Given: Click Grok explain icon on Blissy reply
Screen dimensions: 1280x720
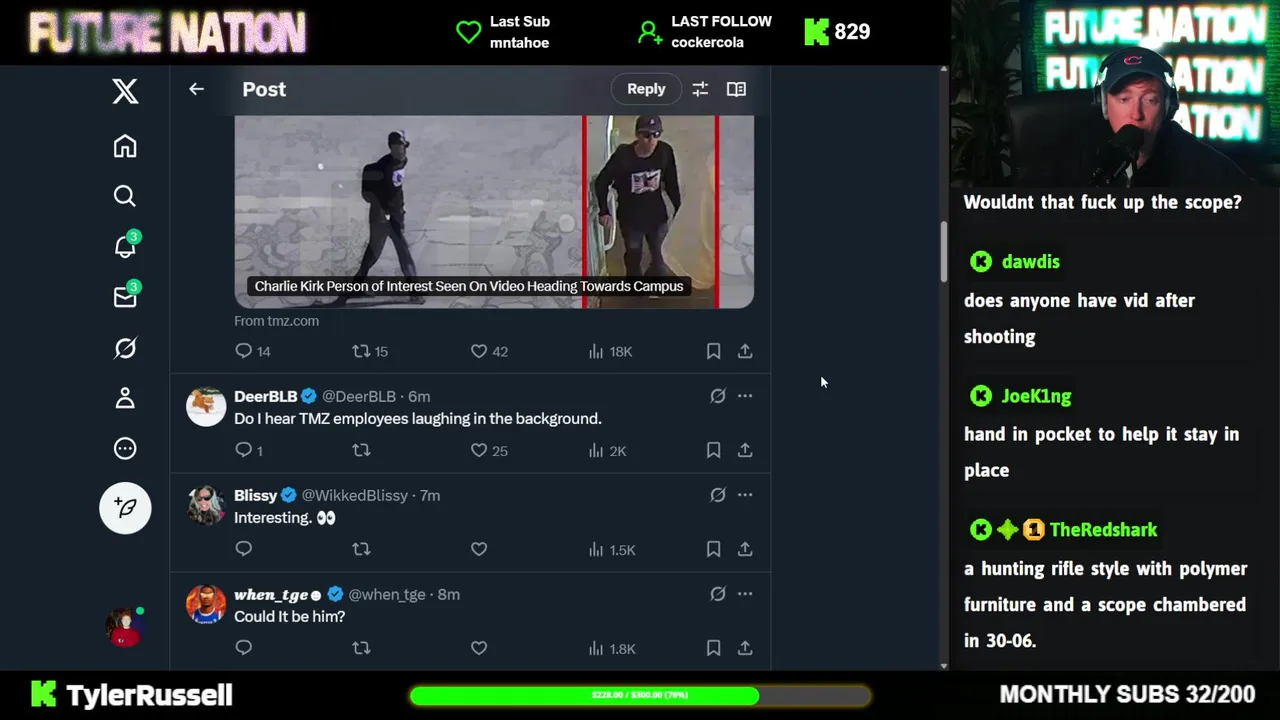Looking at the screenshot, I should click(x=718, y=495).
